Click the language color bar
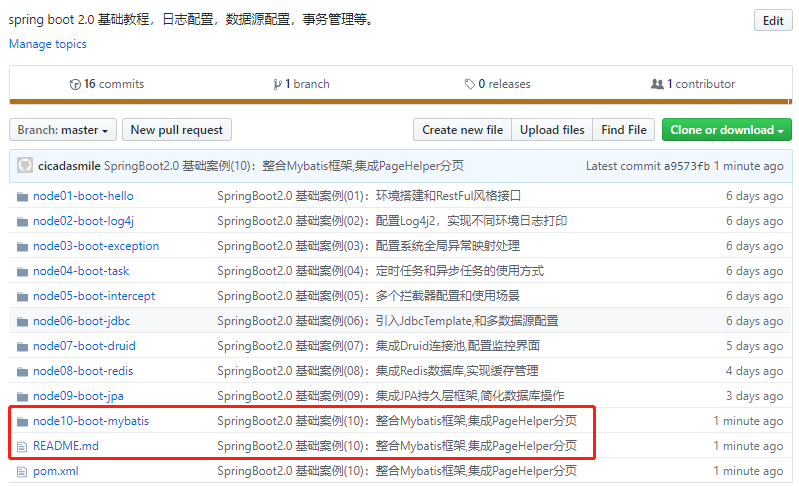The image size is (799, 487). pyautogui.click(x=401, y=101)
